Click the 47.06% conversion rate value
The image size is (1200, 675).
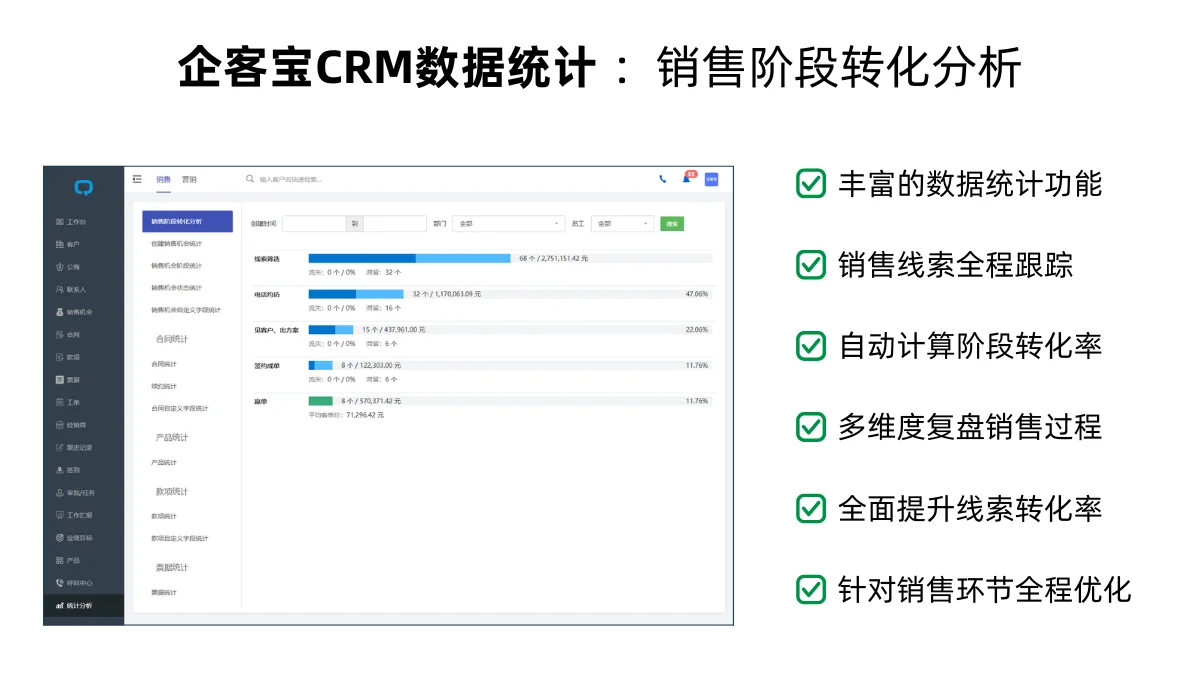tap(696, 294)
